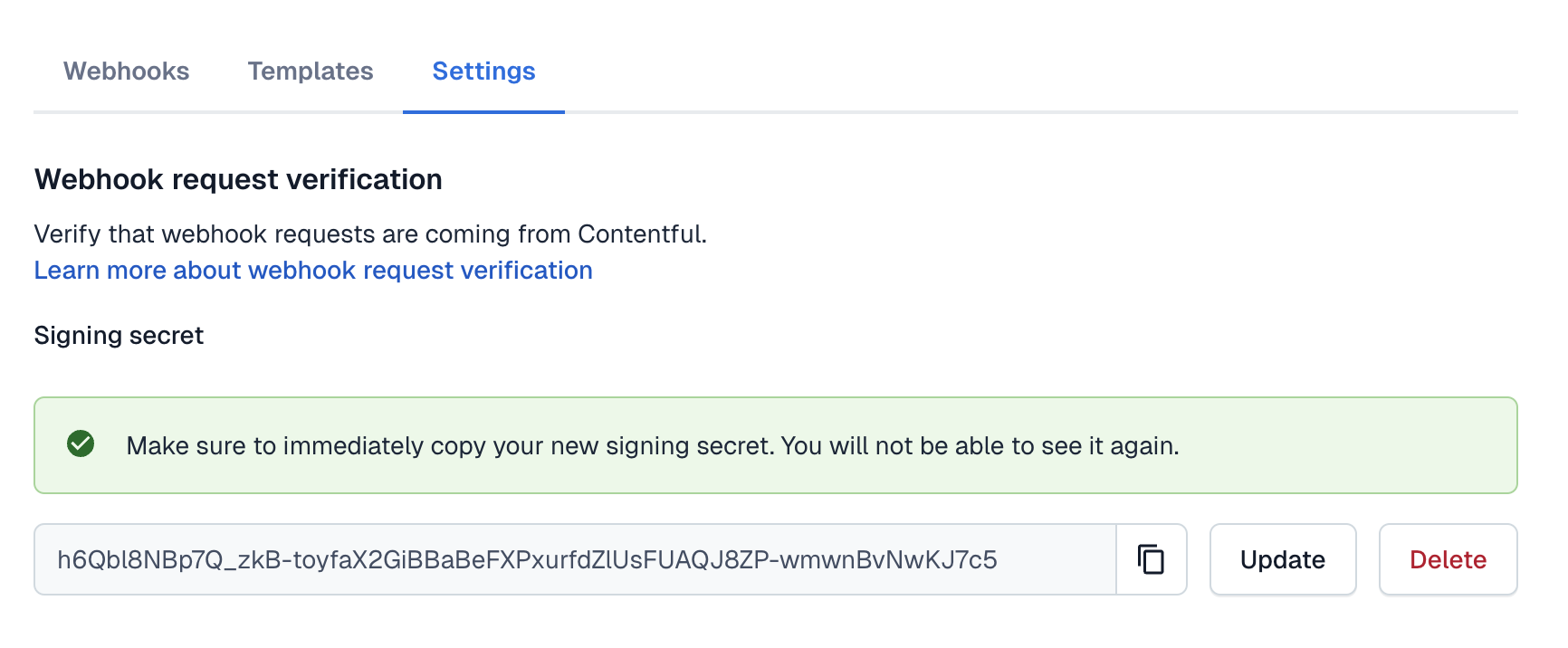The image size is (1568, 648).
Task: Click the word Contentful in the description
Action: coord(642,233)
